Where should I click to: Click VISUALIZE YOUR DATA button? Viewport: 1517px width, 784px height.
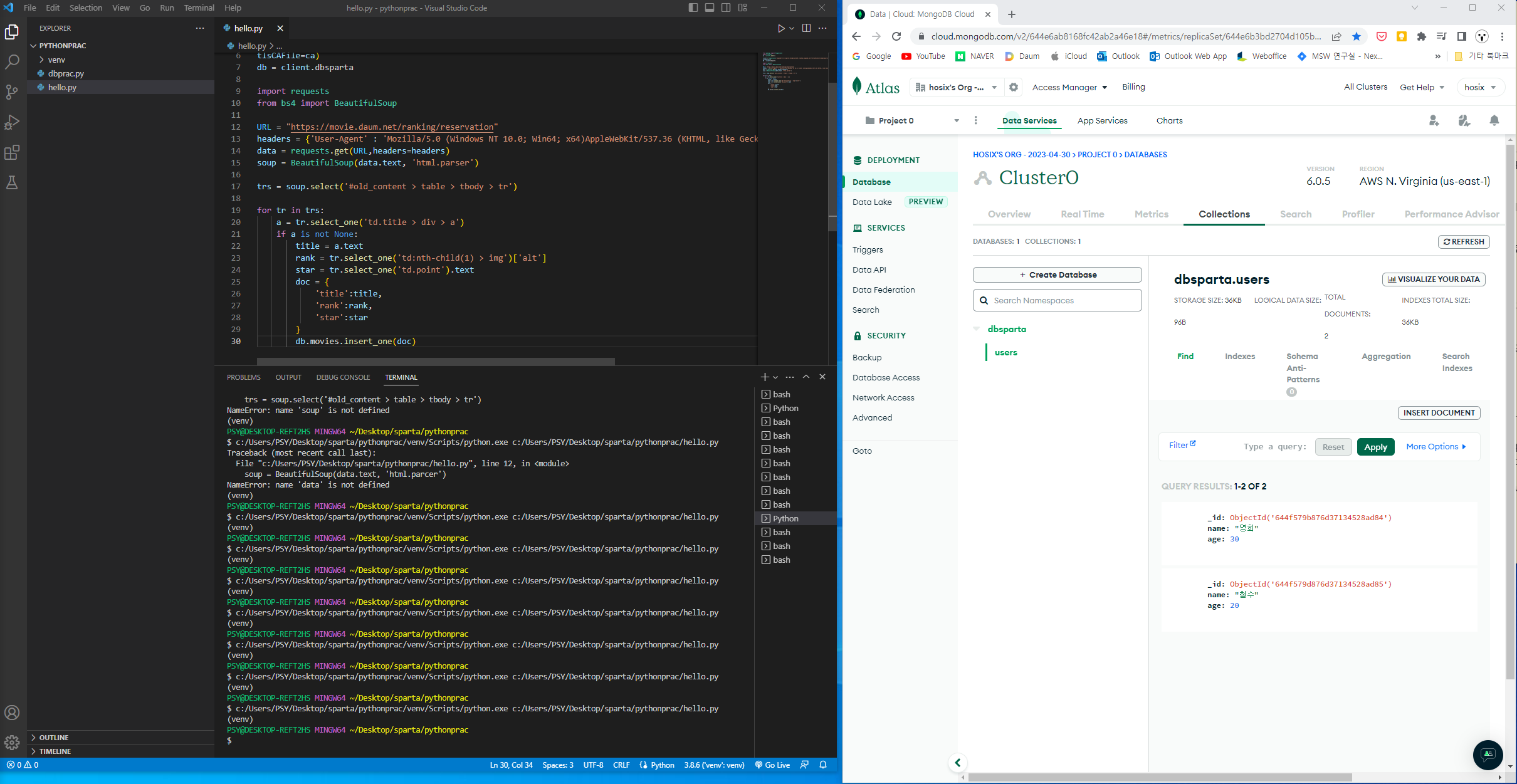tap(1434, 279)
